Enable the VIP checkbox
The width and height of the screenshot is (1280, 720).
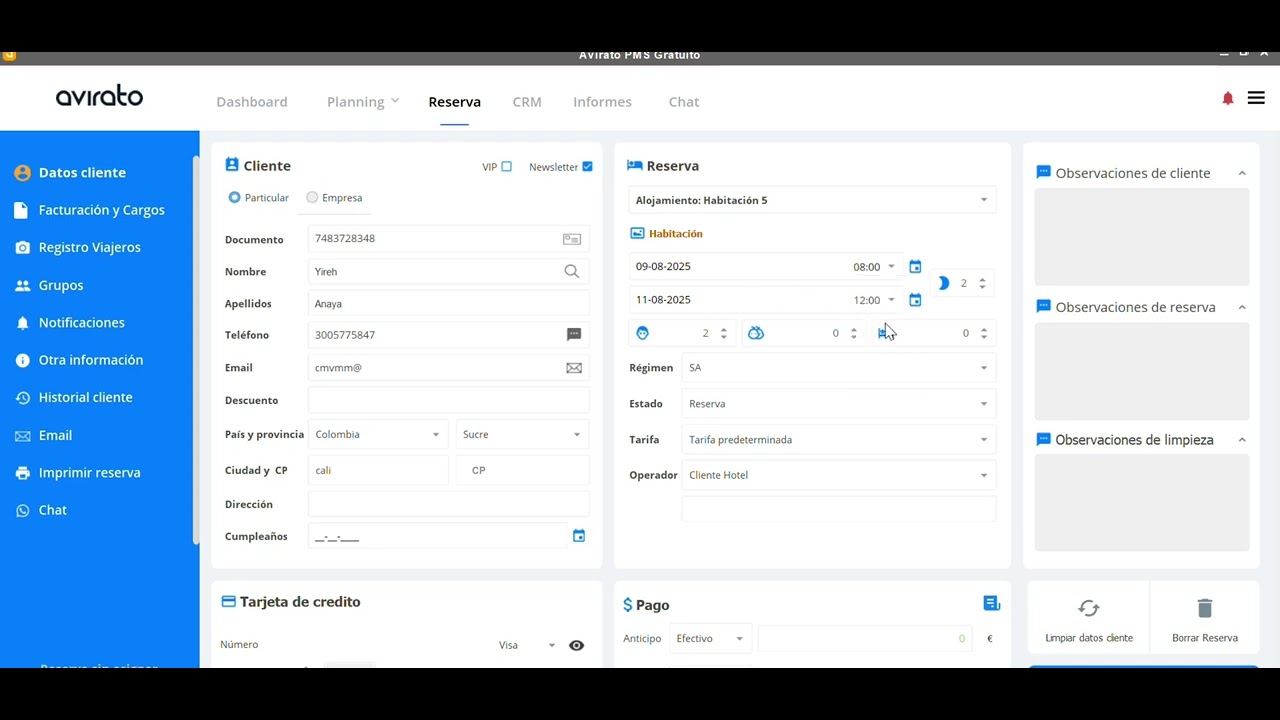[506, 167]
